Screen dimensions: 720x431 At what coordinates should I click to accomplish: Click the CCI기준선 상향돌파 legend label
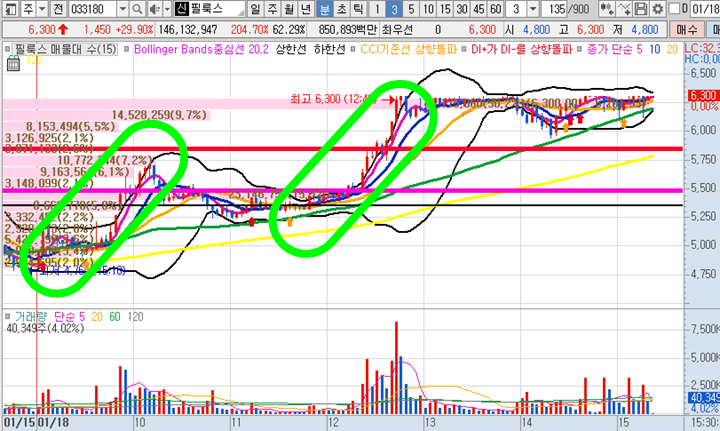coord(408,49)
